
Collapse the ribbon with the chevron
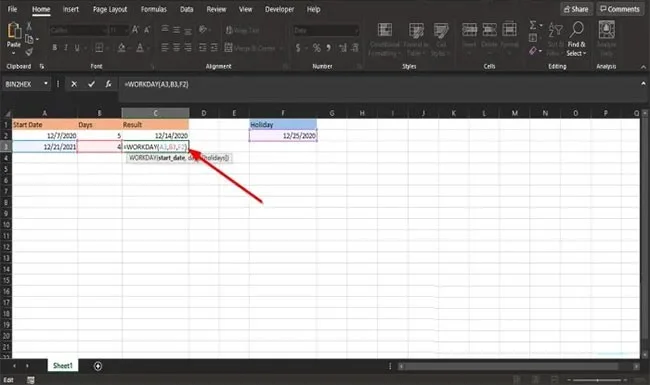pyautogui.click(x=643, y=67)
